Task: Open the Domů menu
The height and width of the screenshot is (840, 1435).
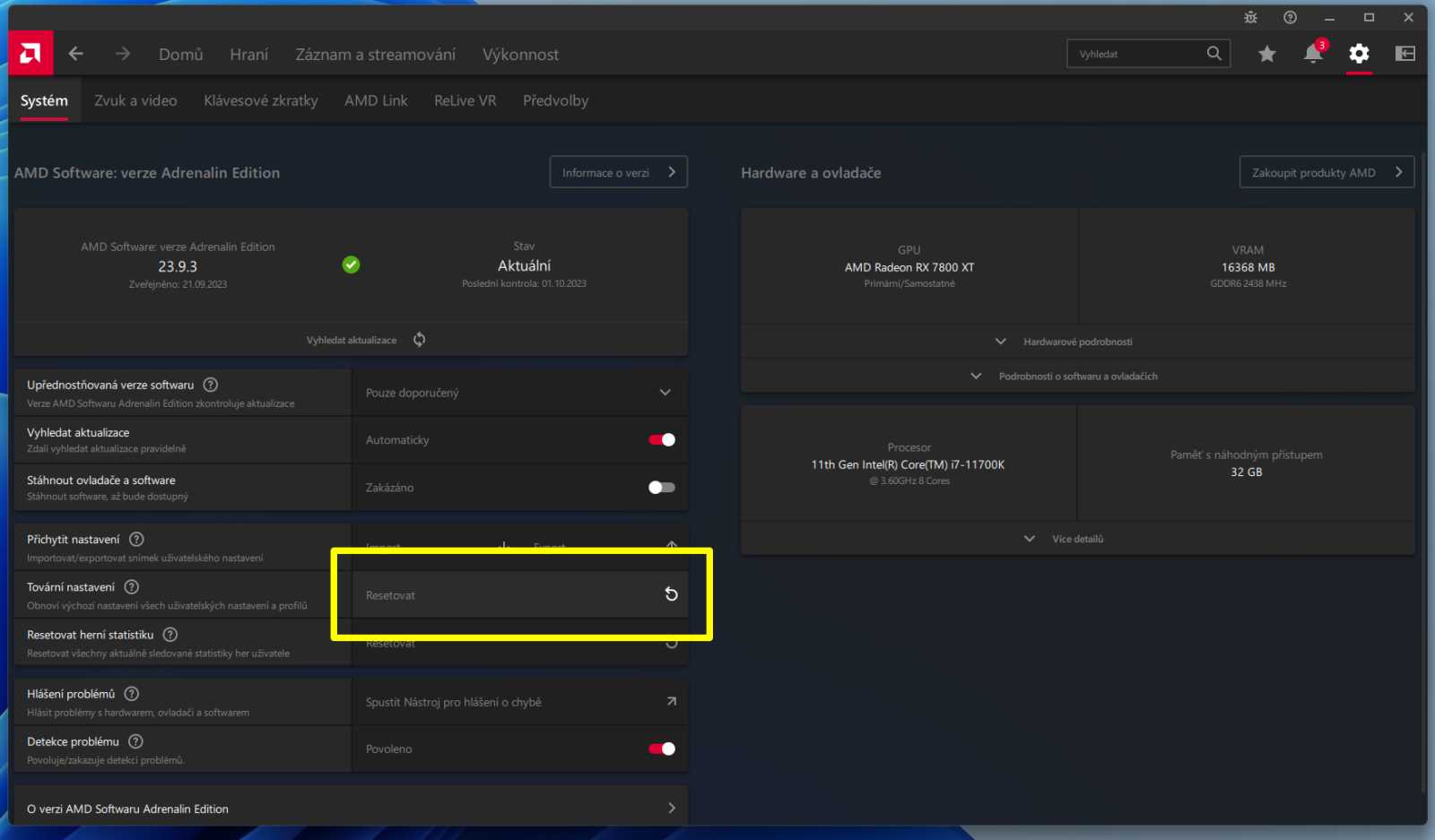Action: click(181, 54)
